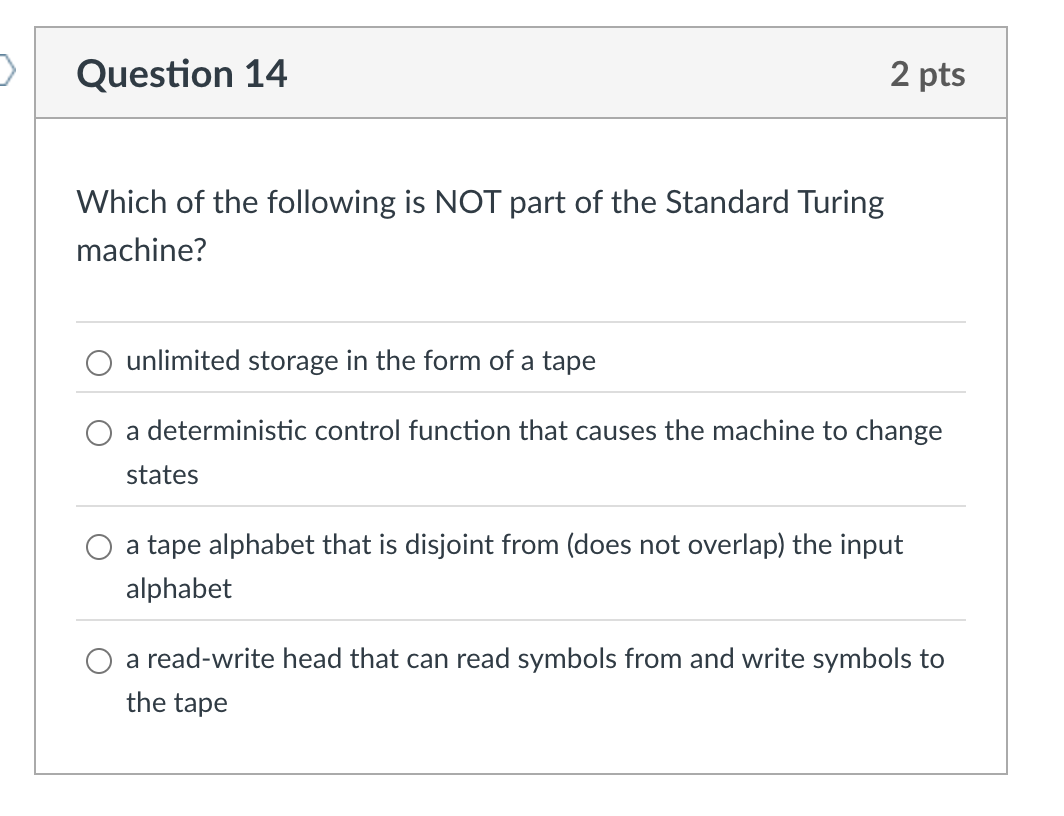This screenshot has width=1064, height=816.
Task: Click the gray header bar of Question 14
Action: point(600,73)
